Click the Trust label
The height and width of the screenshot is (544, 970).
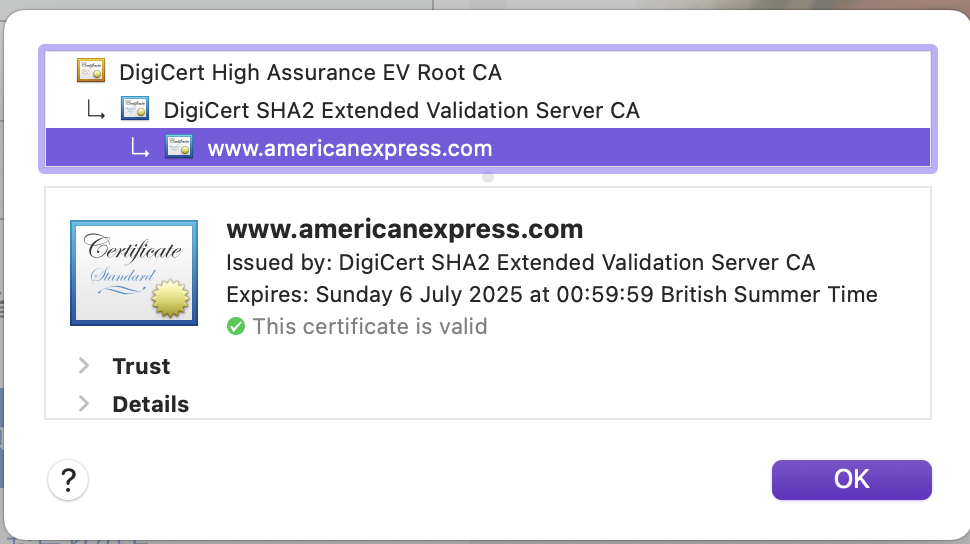coord(141,366)
